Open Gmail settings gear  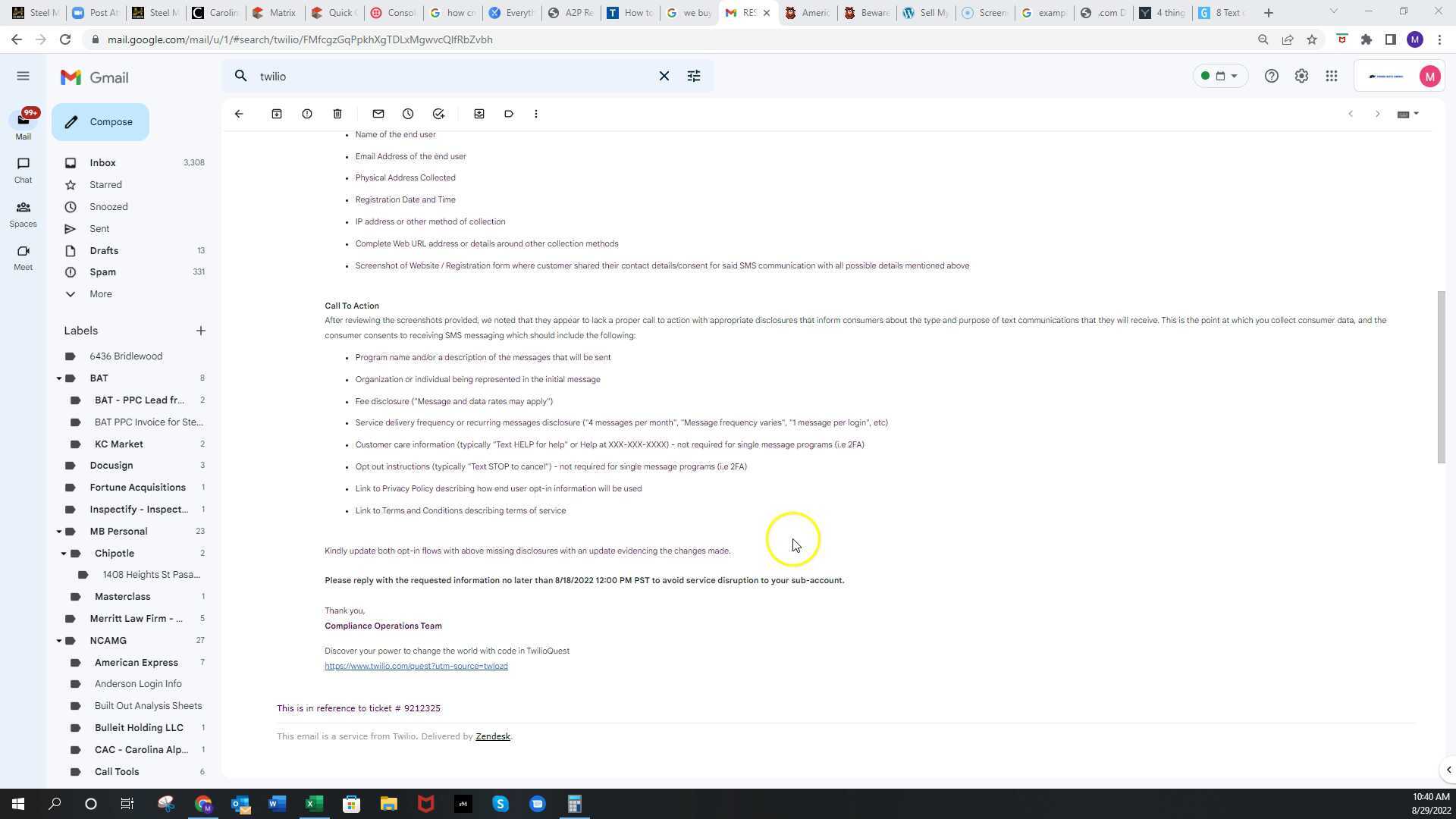click(1301, 76)
